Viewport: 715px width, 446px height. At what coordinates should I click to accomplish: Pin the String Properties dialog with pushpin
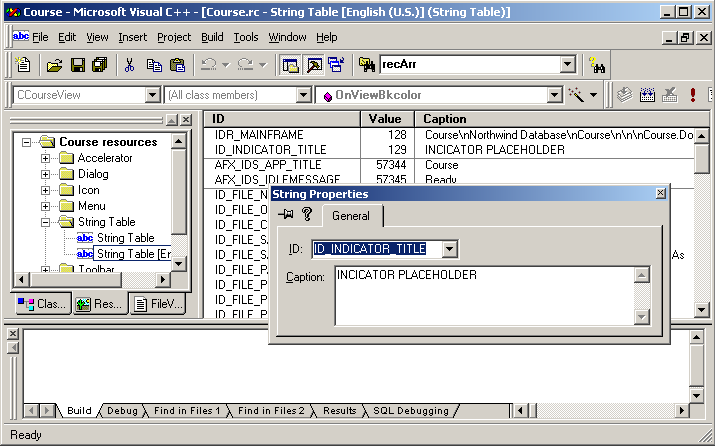pos(286,214)
